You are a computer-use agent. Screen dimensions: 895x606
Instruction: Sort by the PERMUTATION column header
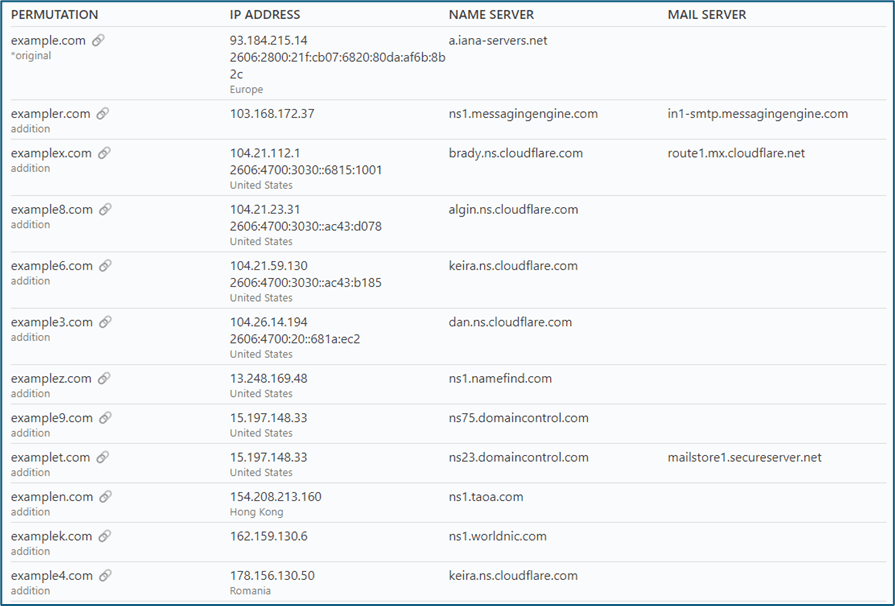(x=55, y=15)
